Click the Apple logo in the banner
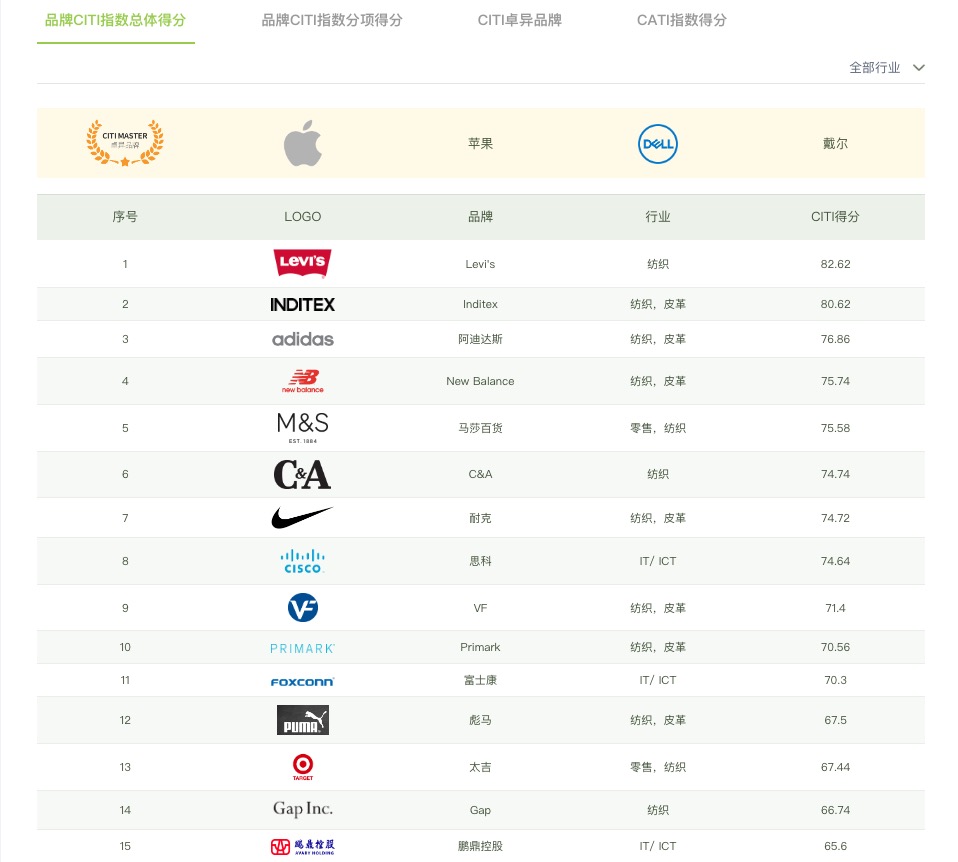 point(302,143)
